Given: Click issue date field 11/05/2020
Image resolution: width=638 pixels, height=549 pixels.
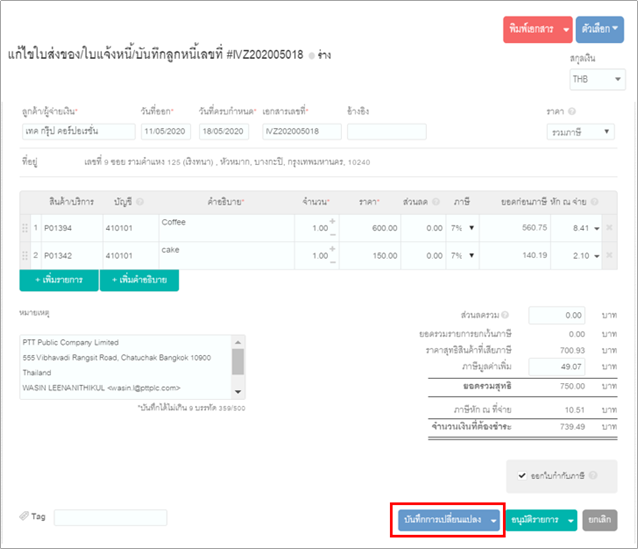Looking at the screenshot, I should pos(166,131).
